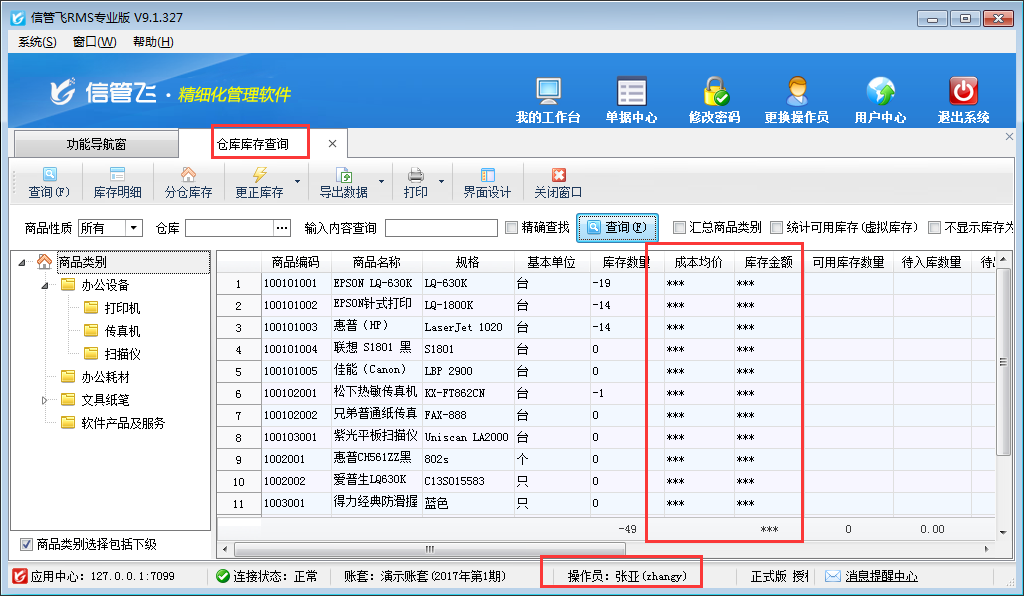Switch to 功能导航窗 tab
This screenshot has width=1024, height=596.
[110, 144]
